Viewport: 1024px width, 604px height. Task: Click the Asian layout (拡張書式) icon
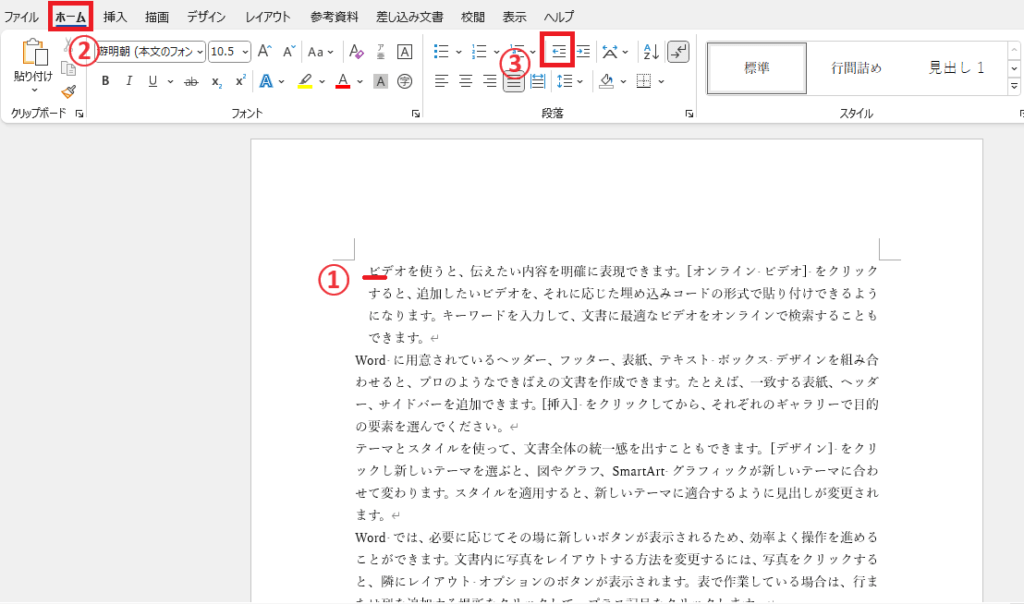pyautogui.click(x=610, y=52)
